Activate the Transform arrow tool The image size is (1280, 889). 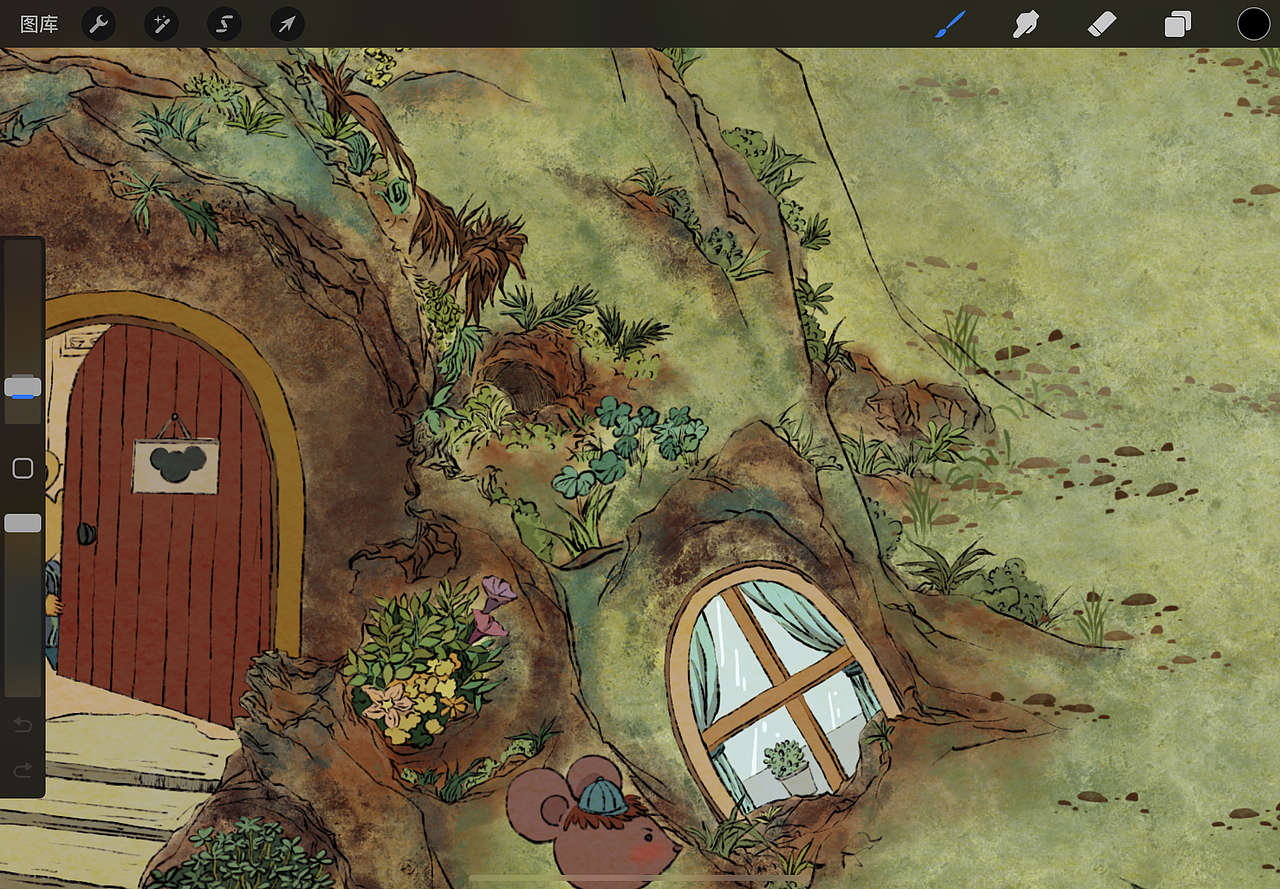(287, 24)
